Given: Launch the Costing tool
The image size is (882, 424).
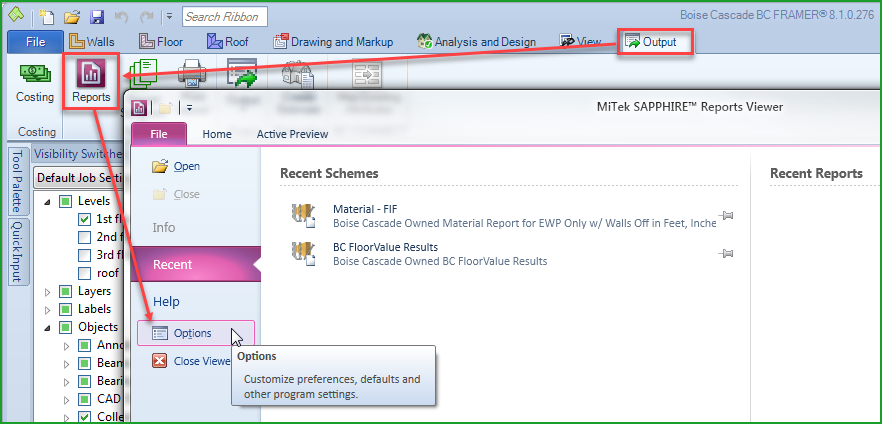Looking at the screenshot, I should click(35, 82).
